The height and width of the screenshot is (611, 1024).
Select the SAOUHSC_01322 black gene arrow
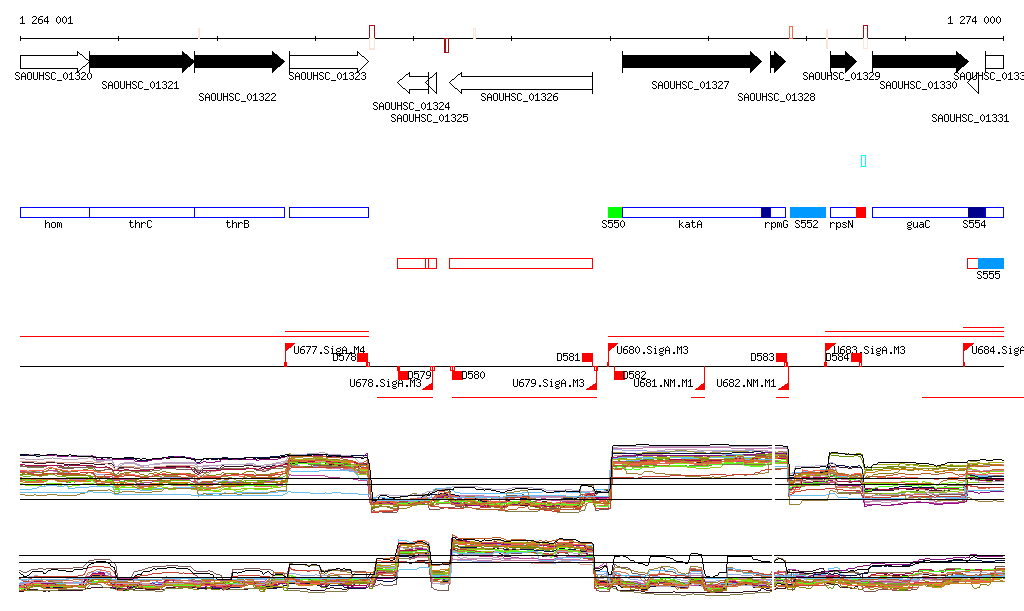(x=240, y=62)
